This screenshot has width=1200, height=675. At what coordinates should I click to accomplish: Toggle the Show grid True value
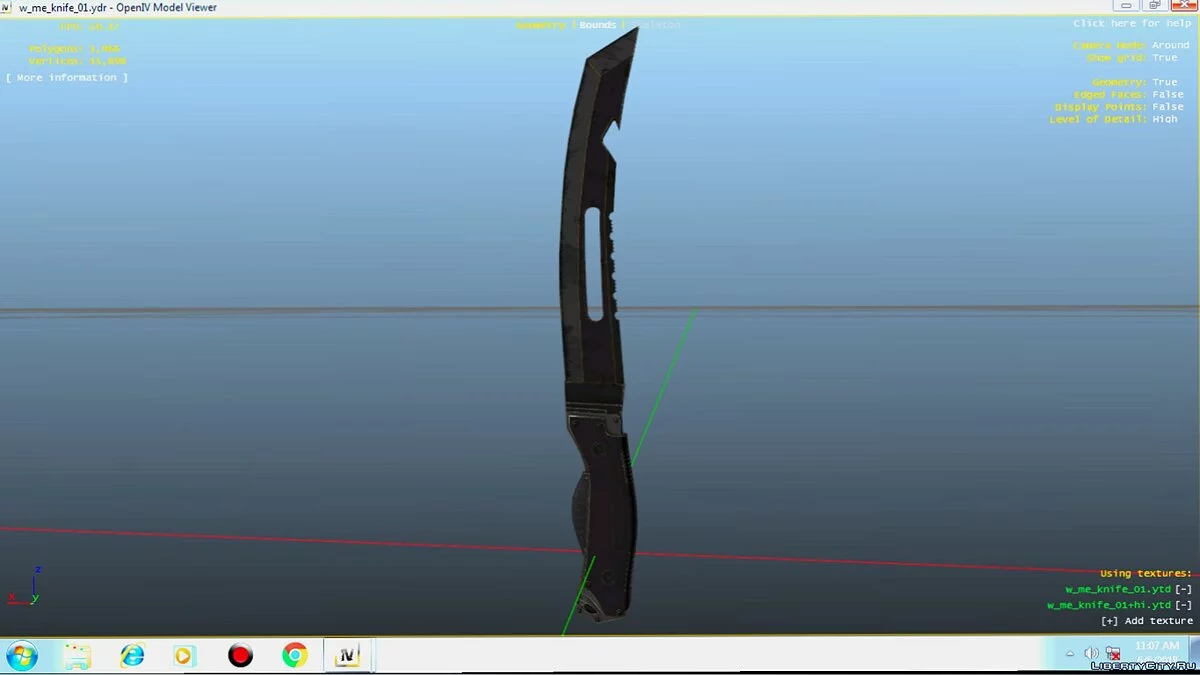click(x=1165, y=58)
